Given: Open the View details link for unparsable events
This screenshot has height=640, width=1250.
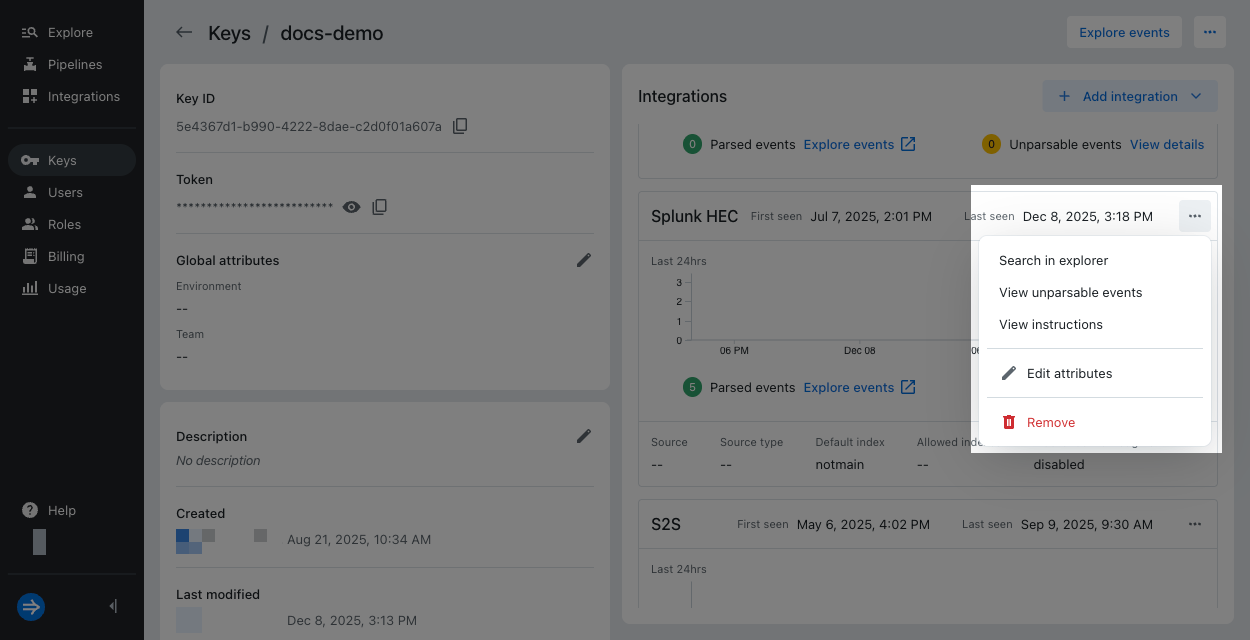Looking at the screenshot, I should click(x=1166, y=145).
